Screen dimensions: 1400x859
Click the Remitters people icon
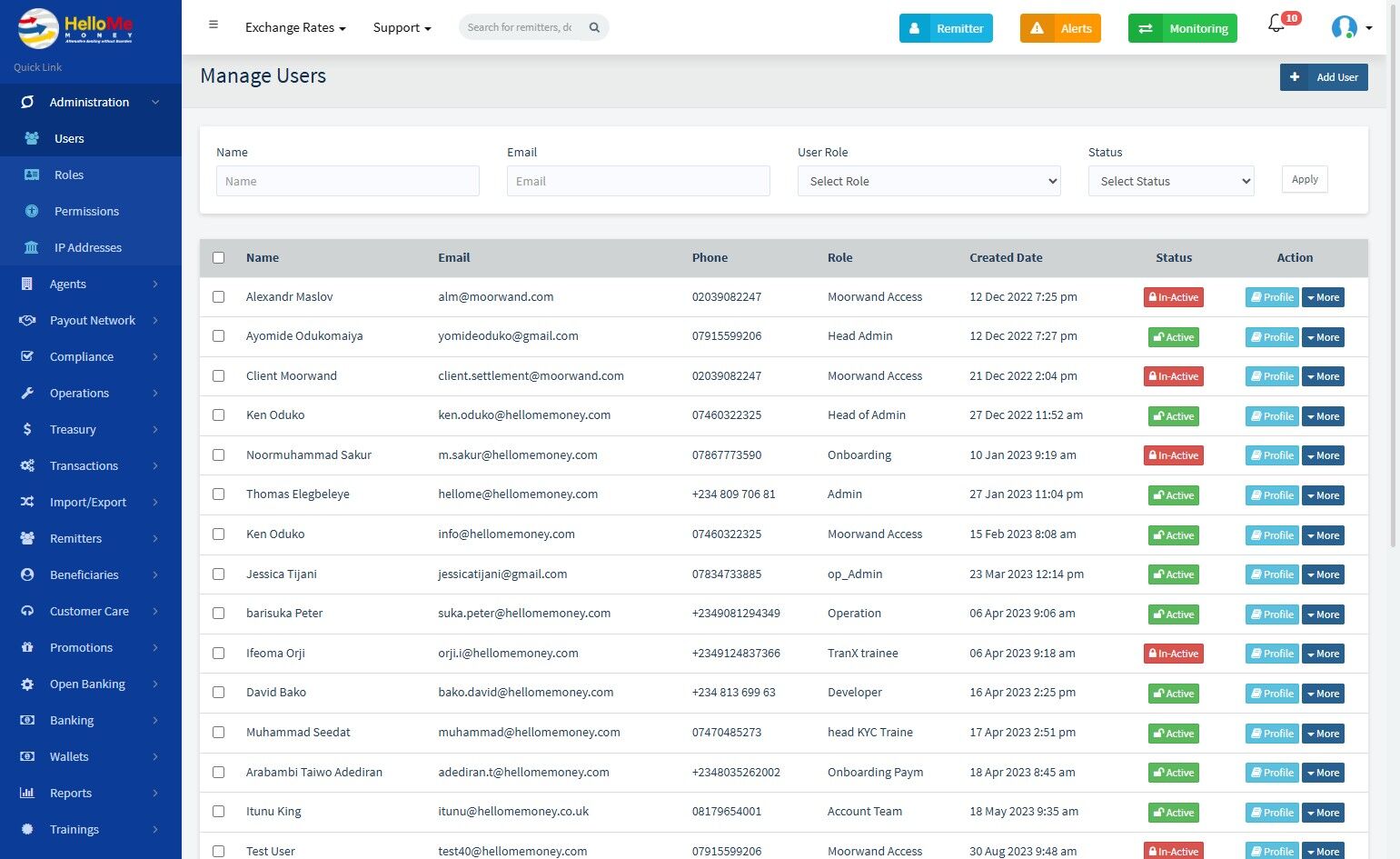[x=27, y=538]
